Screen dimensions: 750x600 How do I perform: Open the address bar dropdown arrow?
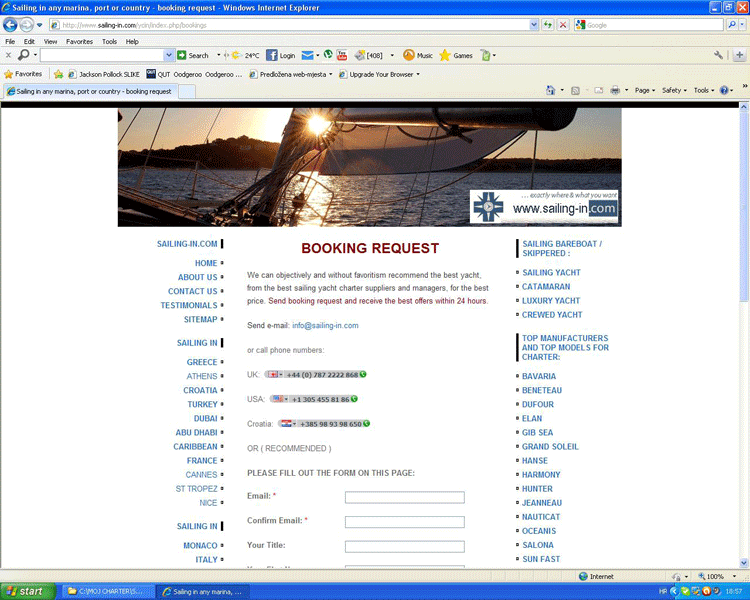click(534, 25)
